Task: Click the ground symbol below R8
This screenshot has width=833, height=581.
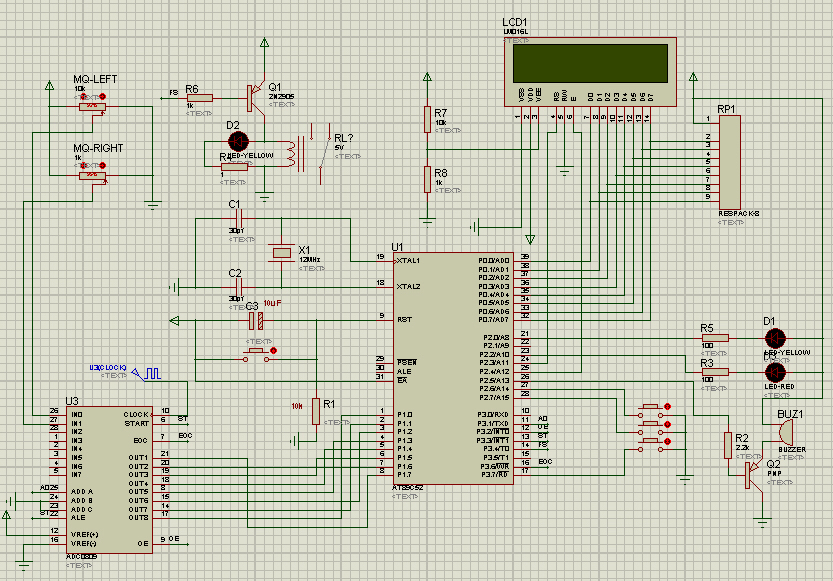Action: click(427, 222)
